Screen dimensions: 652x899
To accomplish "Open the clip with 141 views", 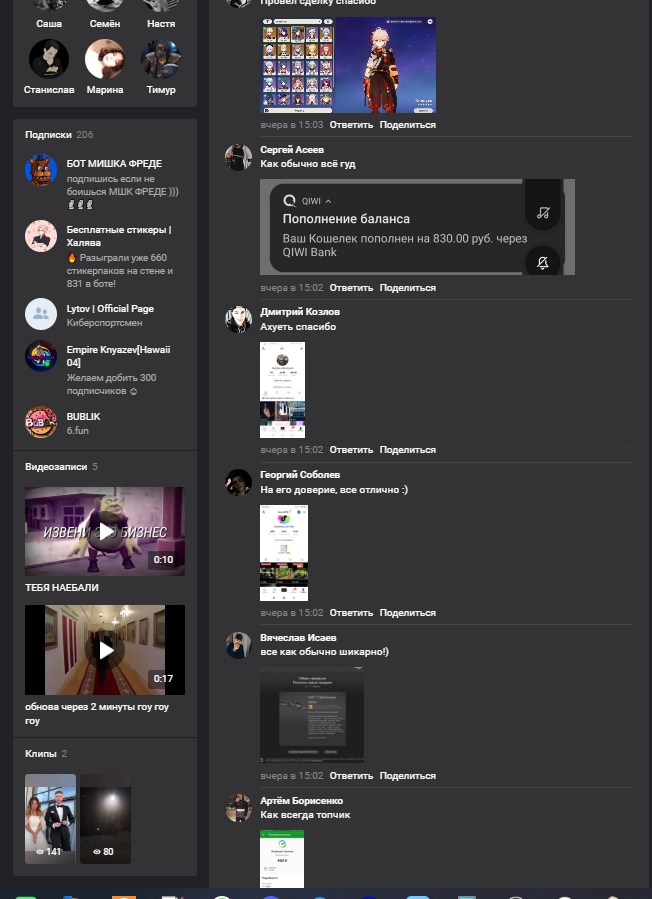I will [x=50, y=819].
